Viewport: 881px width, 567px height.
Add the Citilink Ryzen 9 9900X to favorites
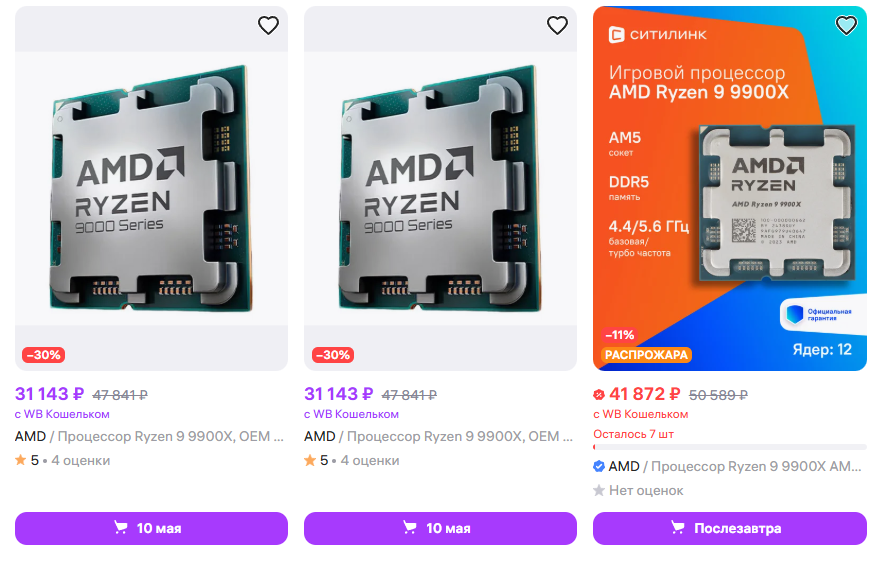[846, 26]
